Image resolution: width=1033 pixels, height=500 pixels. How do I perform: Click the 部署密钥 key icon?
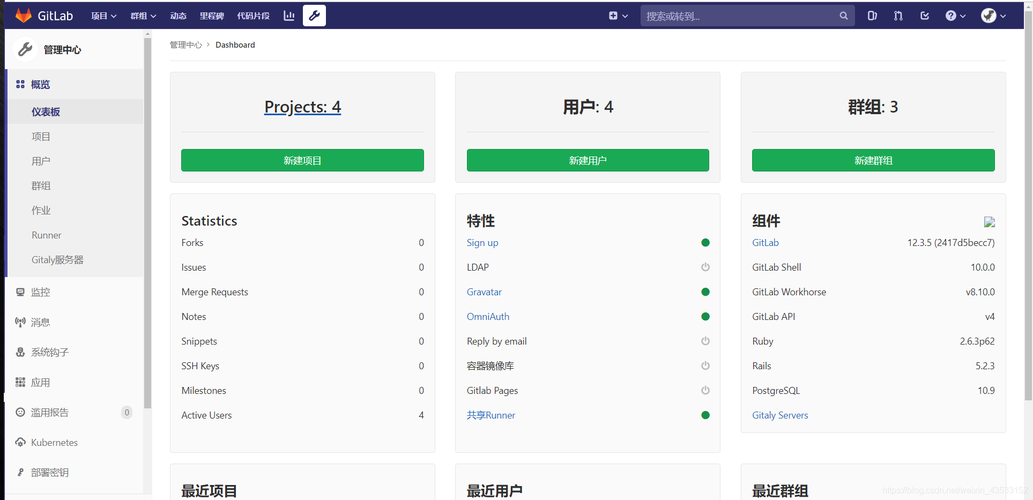click(20, 472)
